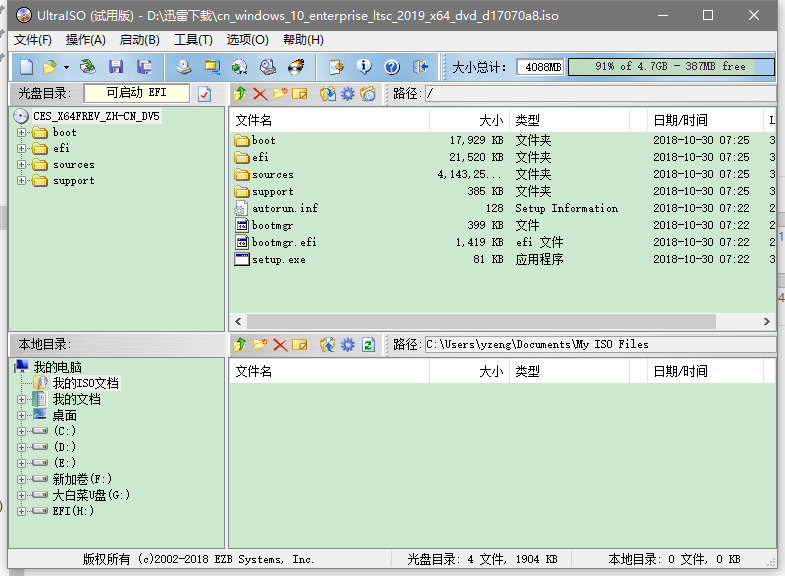Sort image files by 日期/时间 column

coord(705,120)
